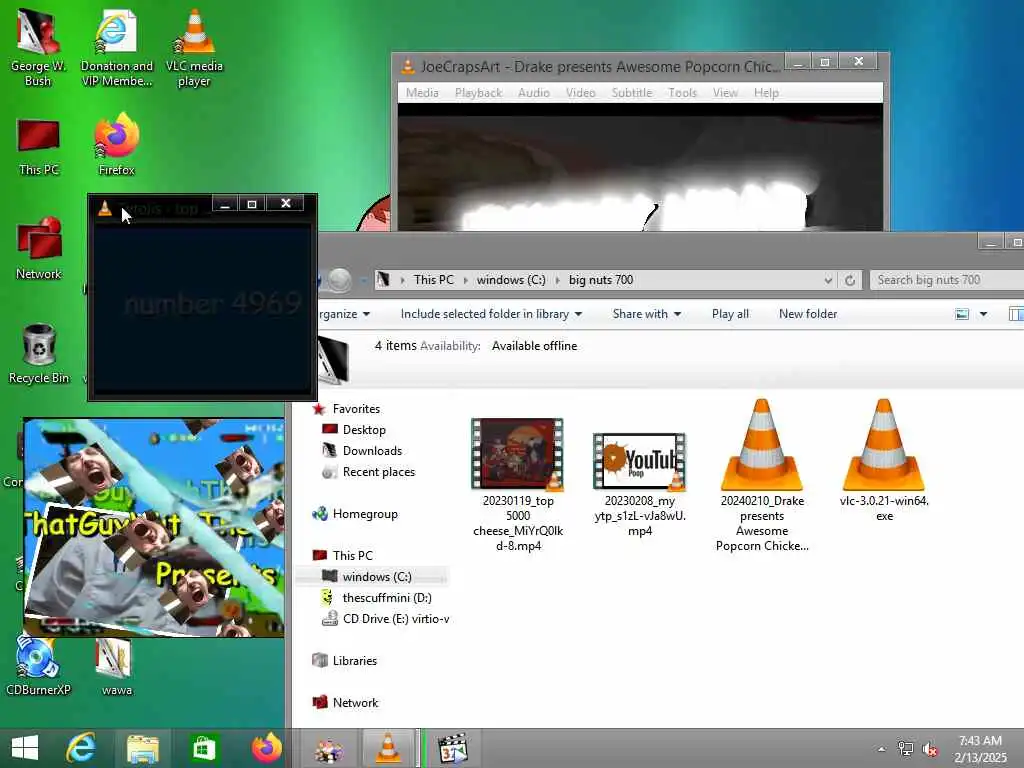Click the Forward navigation button in Explorer
This screenshot has width=1024, height=768.
(339, 280)
